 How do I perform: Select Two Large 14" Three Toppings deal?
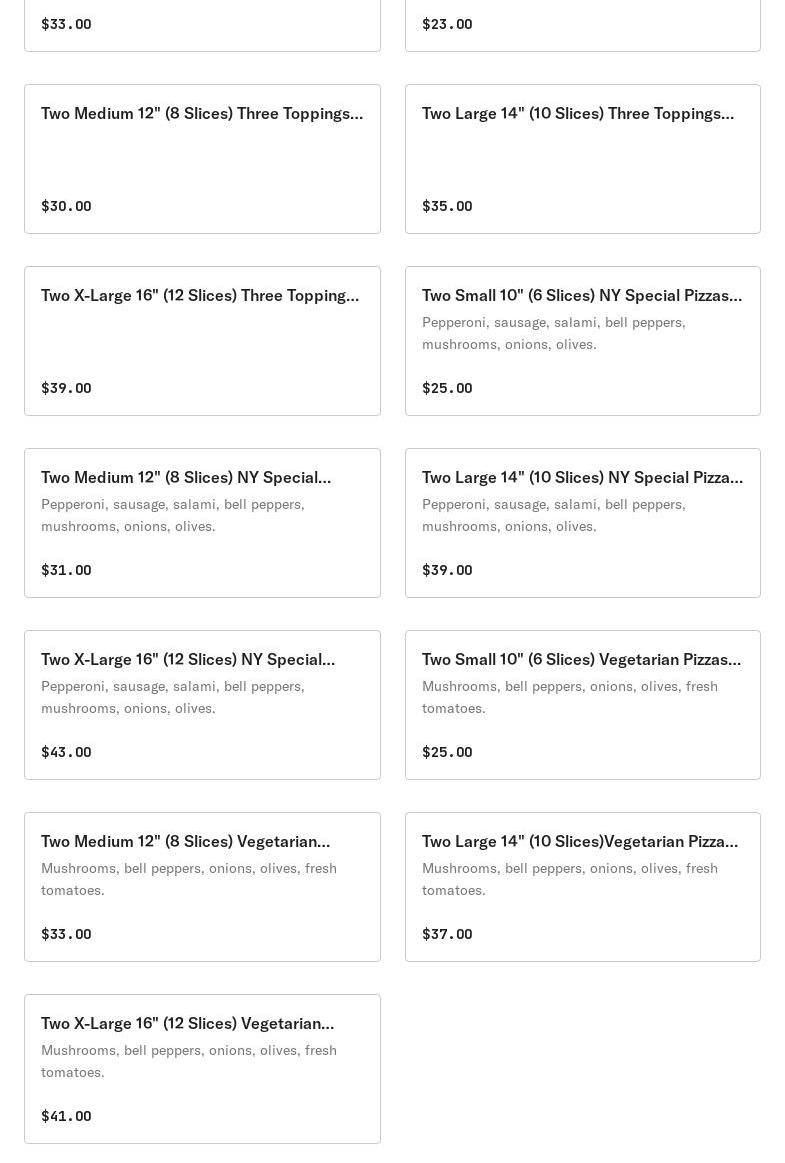point(578,114)
